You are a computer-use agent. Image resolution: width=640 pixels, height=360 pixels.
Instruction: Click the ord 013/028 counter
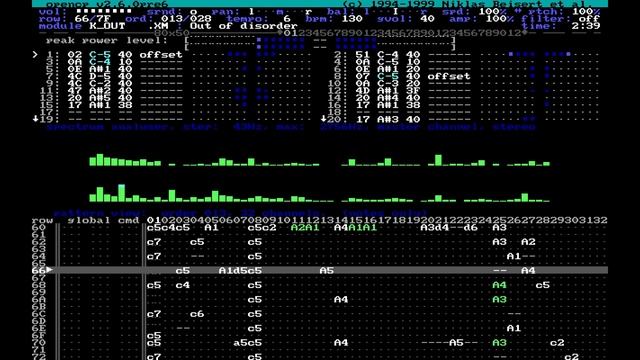tap(187, 19)
